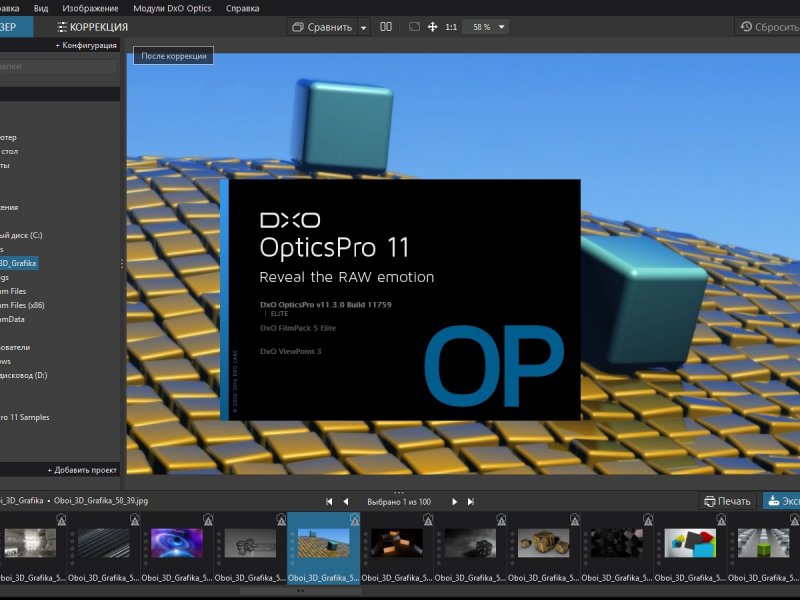Click the Выбрано 1 из 100 counter
The image size is (800, 600).
tap(399, 502)
